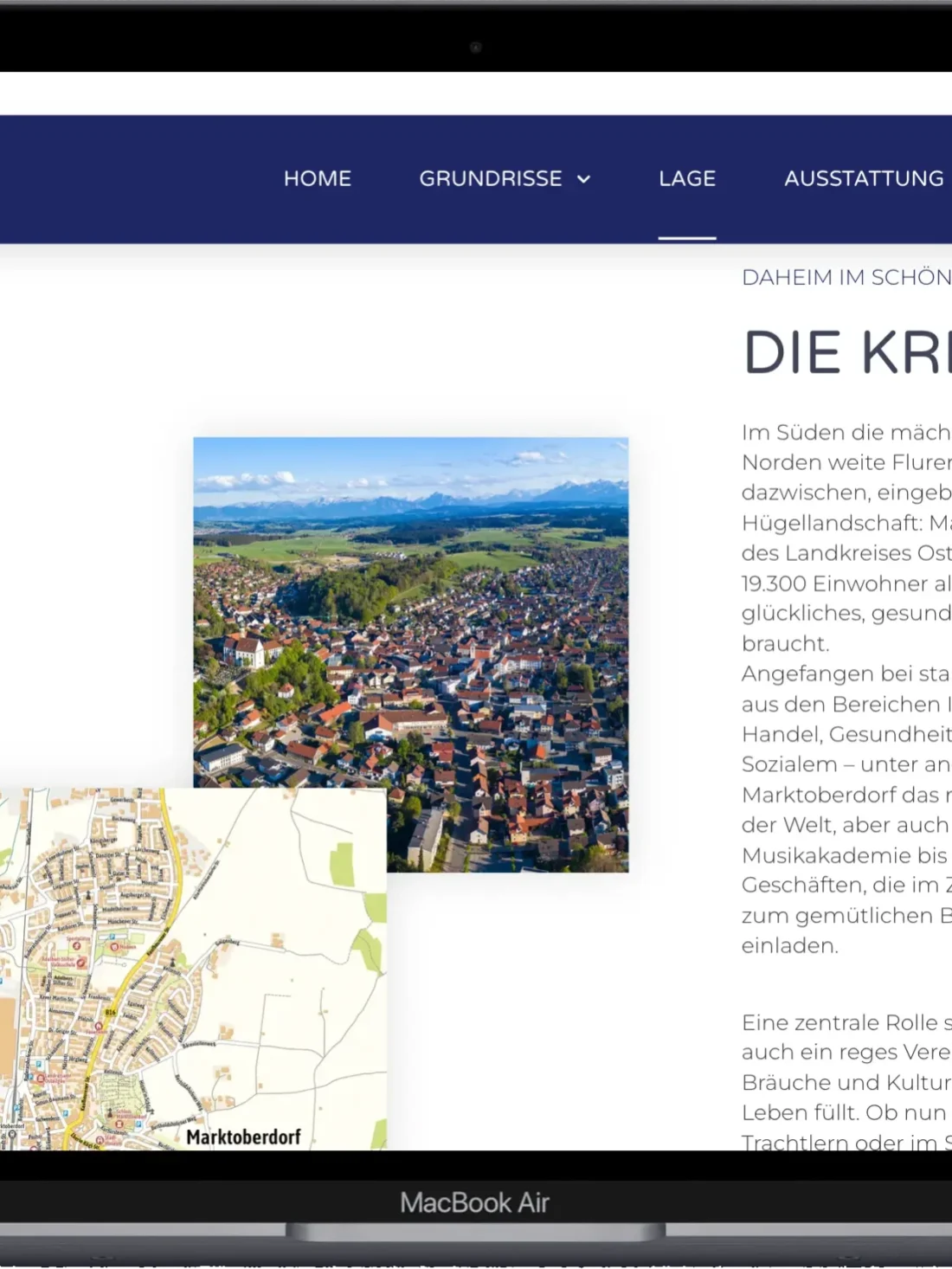Viewport: 952px width, 1269px height.
Task: Open the AUSSTATTUNG page link
Action: [863, 178]
